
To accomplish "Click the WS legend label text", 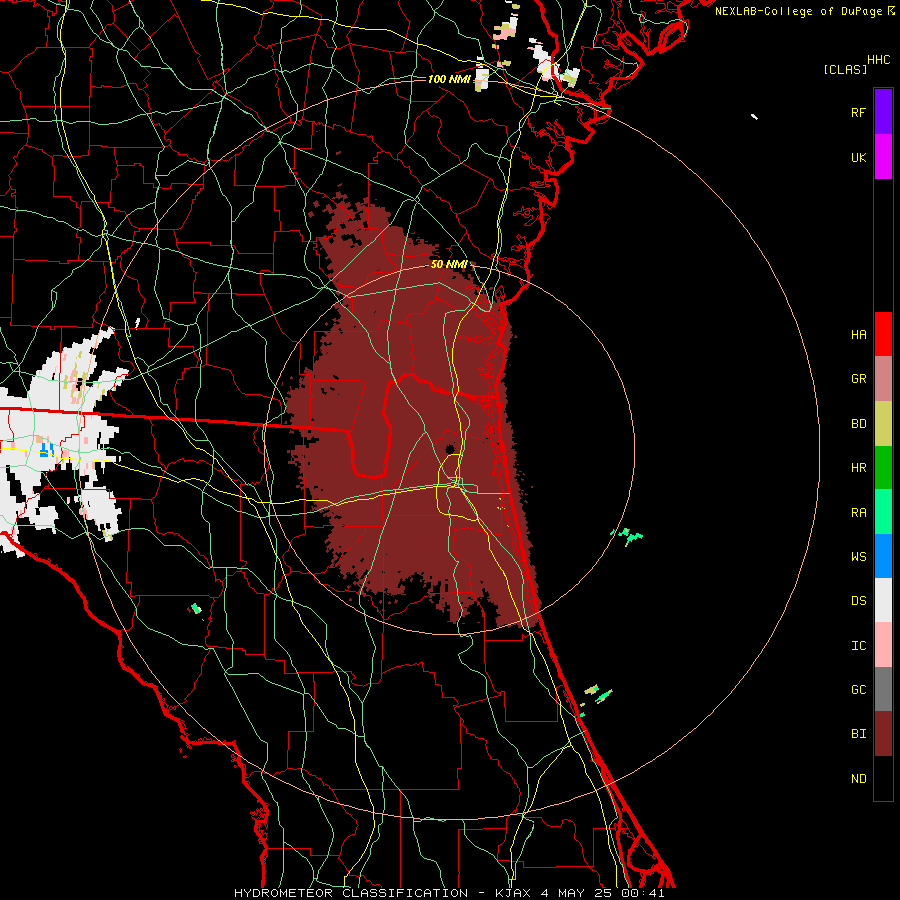I will (858, 557).
